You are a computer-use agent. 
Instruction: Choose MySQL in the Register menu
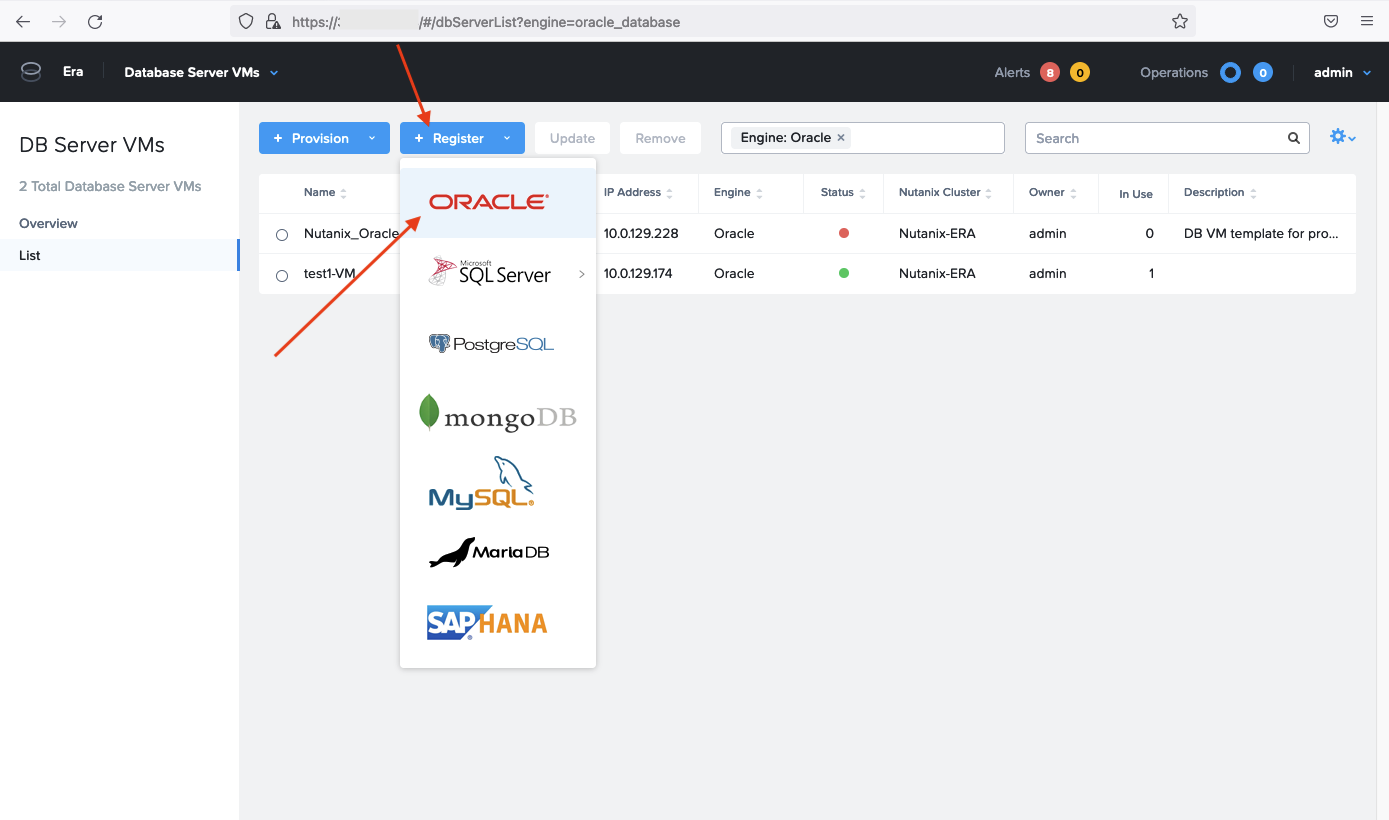[498, 483]
